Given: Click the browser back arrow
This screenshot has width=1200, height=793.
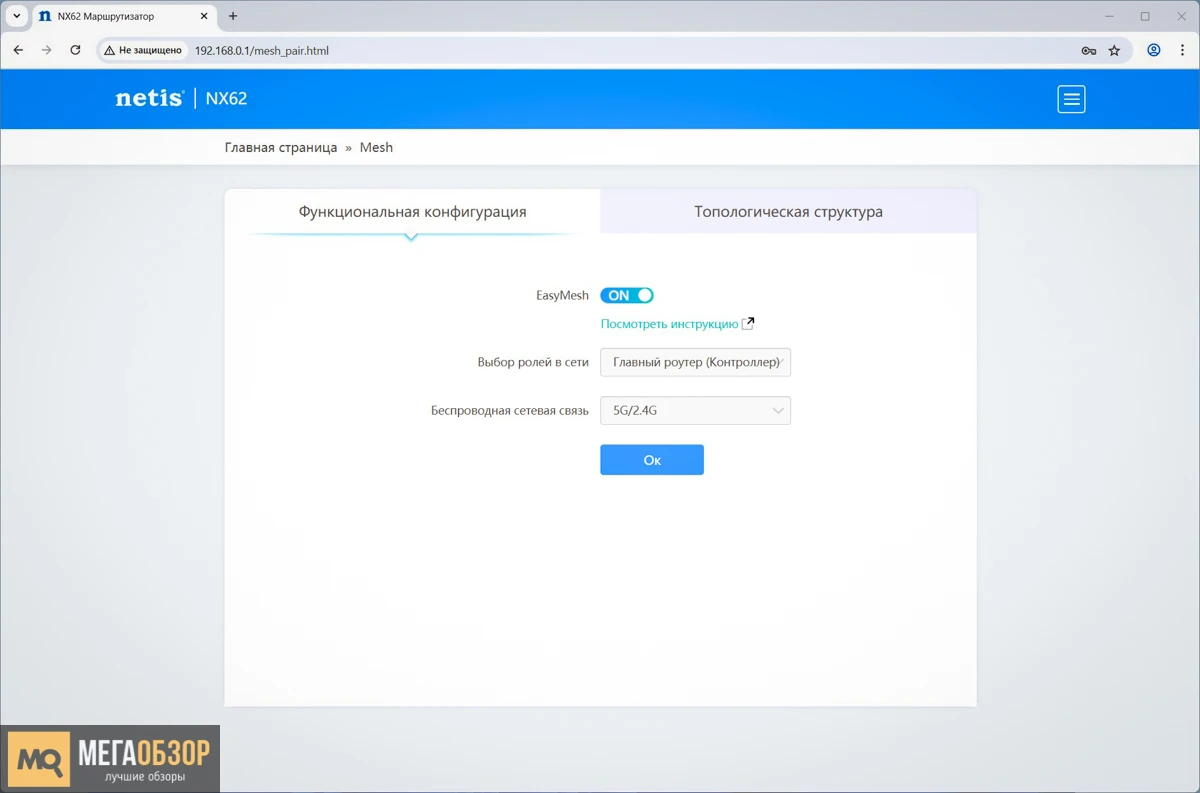Looking at the screenshot, I should [x=18, y=50].
